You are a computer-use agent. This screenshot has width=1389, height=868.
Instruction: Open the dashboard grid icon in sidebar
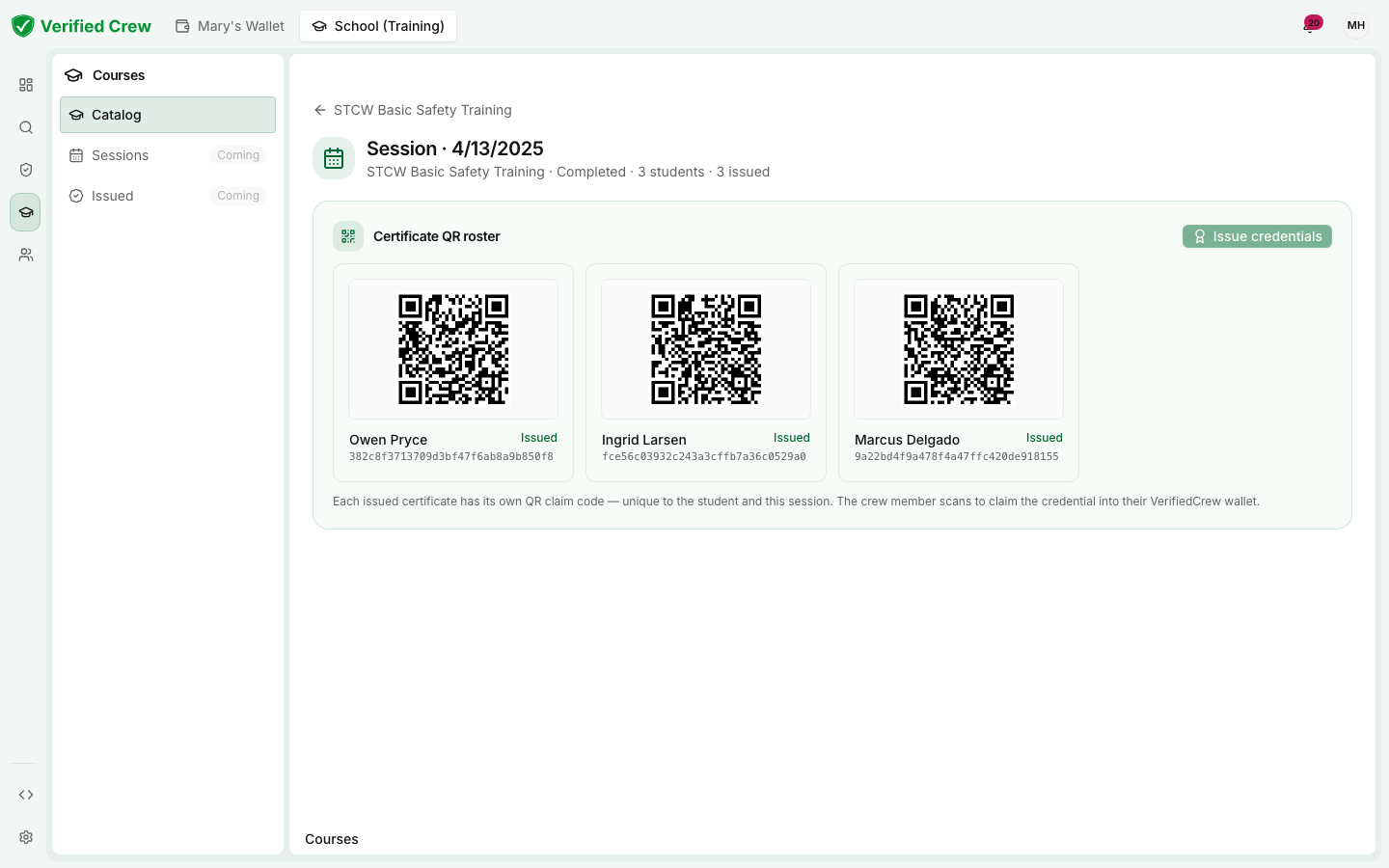(26, 85)
